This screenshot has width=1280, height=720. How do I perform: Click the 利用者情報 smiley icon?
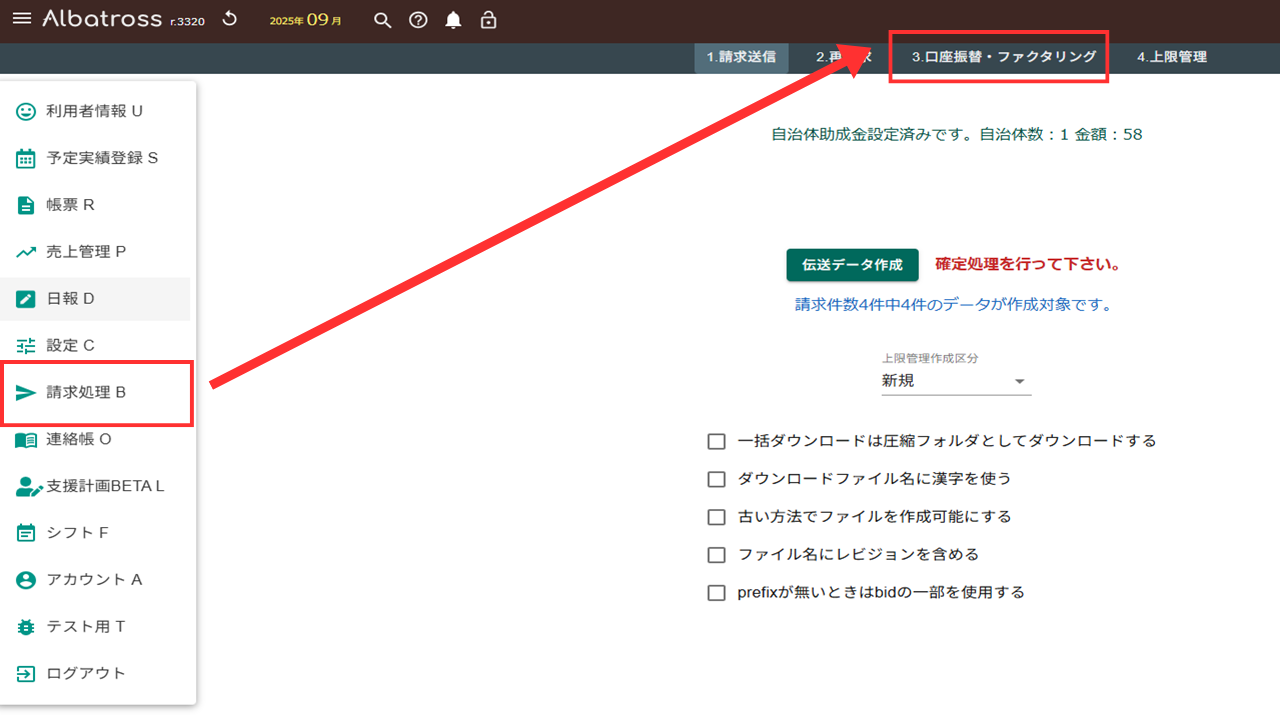click(26, 111)
